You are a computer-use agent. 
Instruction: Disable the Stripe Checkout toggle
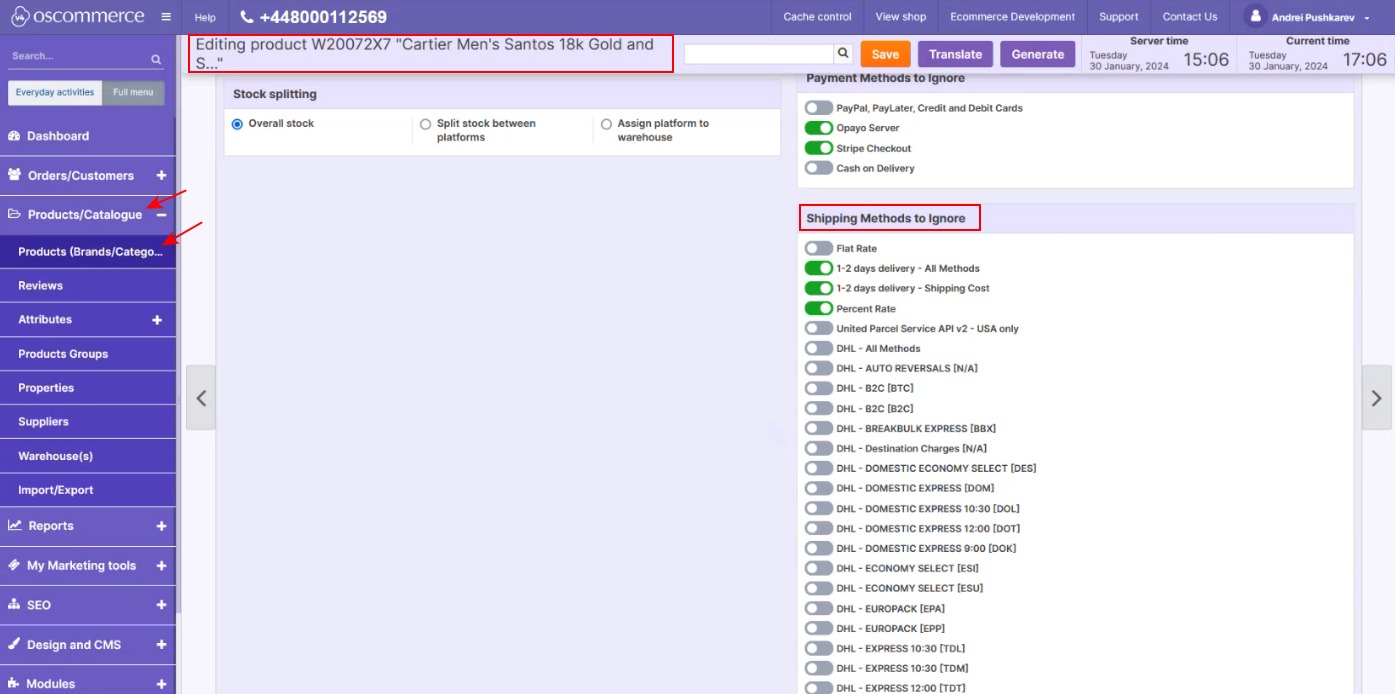(x=818, y=148)
